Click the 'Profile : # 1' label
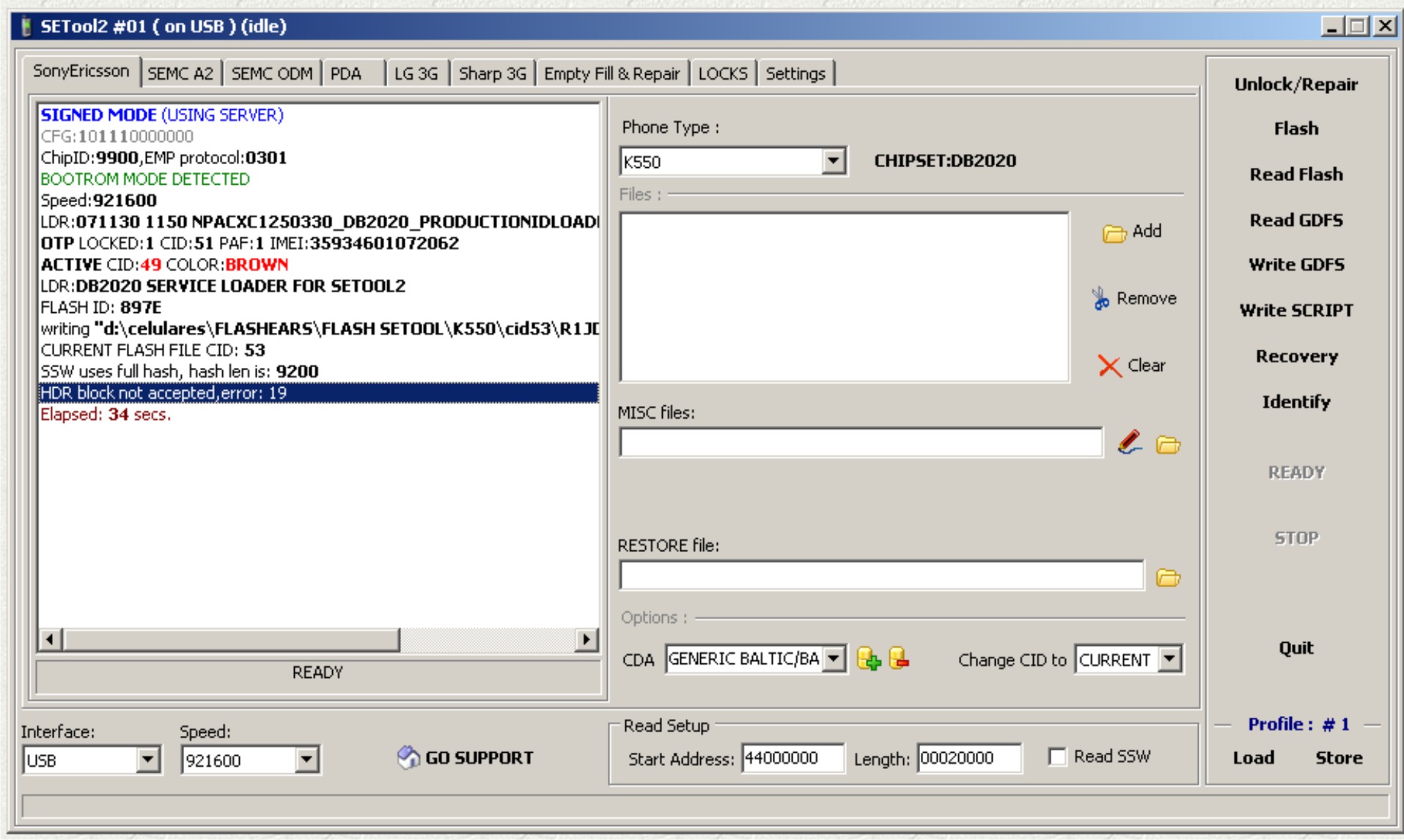Screen dimensions: 1404x840 [x=1298, y=724]
